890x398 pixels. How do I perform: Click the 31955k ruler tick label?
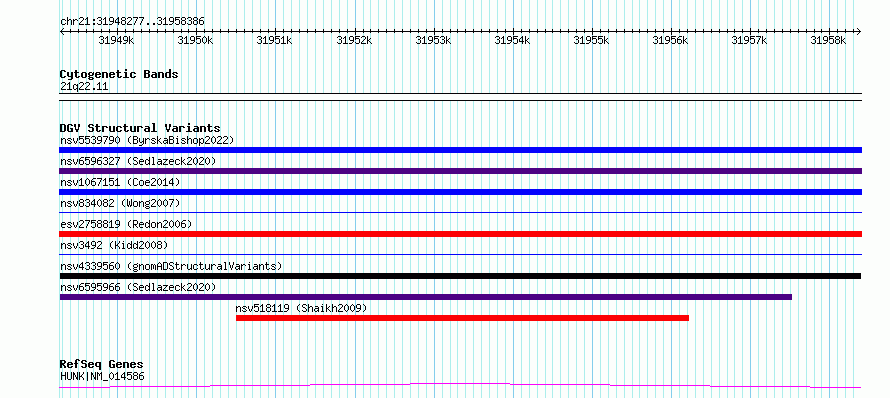(x=591, y=40)
